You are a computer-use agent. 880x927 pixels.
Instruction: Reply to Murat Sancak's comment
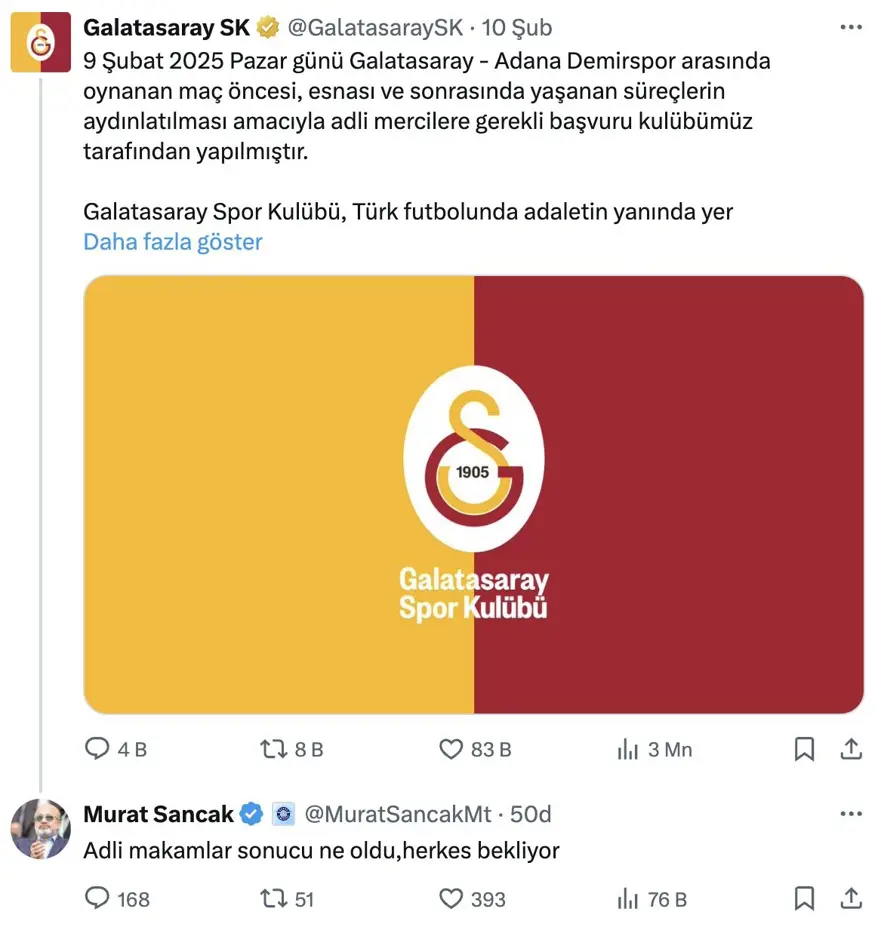(97, 899)
